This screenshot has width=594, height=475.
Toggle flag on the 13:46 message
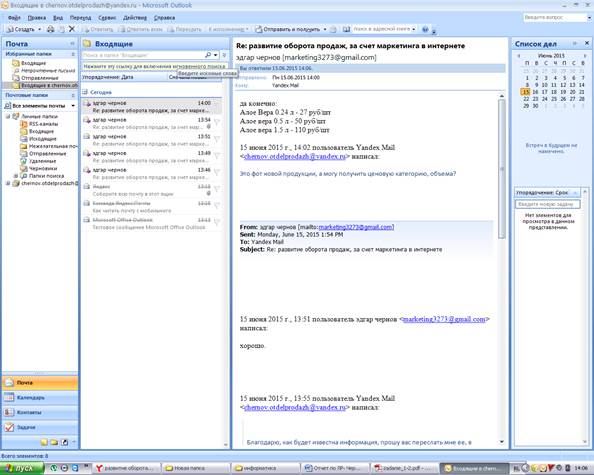(217, 173)
